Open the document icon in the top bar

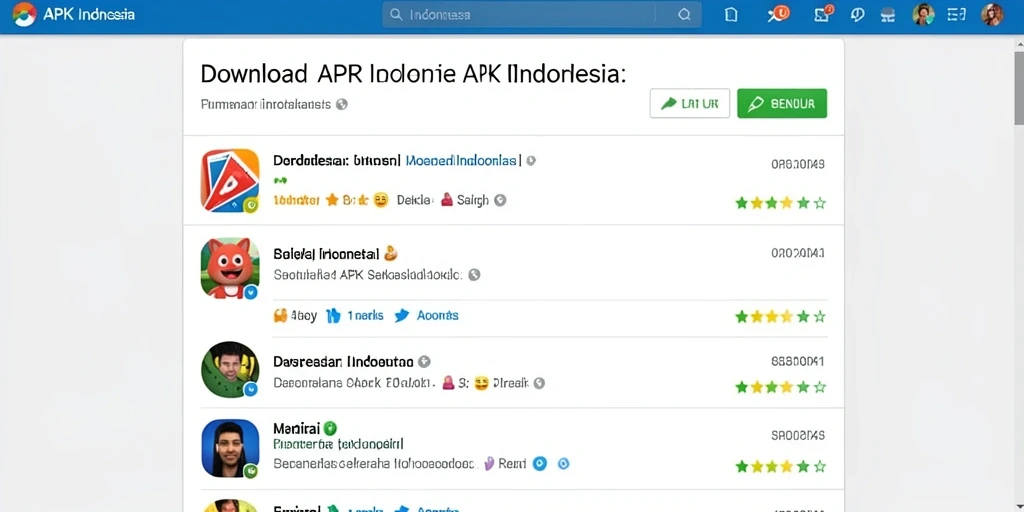[x=731, y=14]
